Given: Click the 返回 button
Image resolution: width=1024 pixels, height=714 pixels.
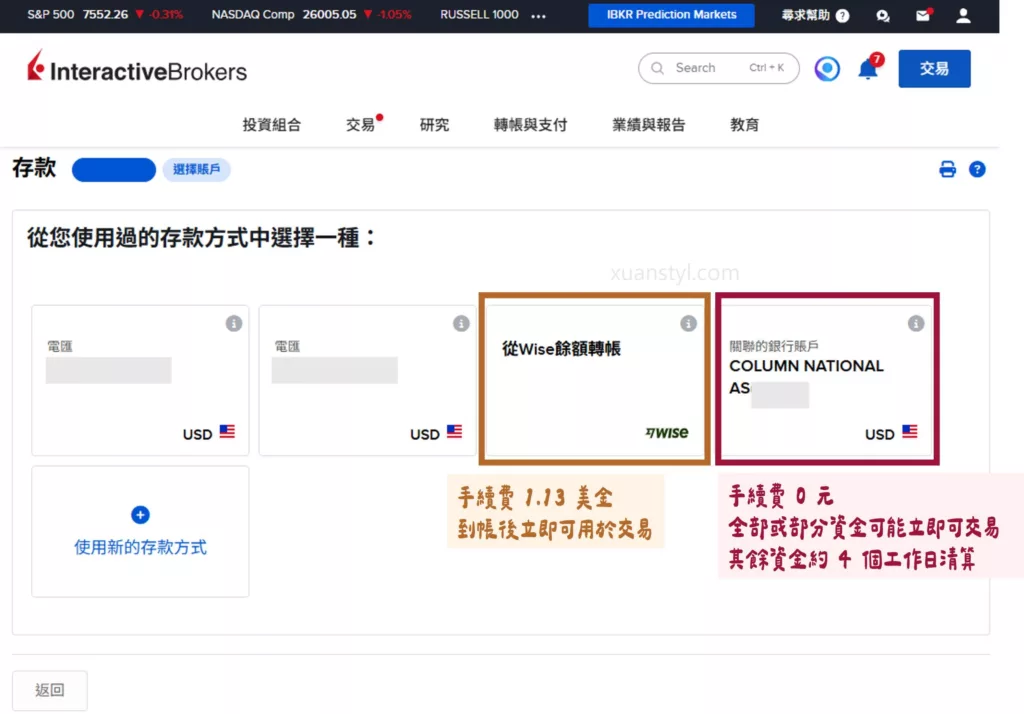Looking at the screenshot, I should tap(50, 690).
